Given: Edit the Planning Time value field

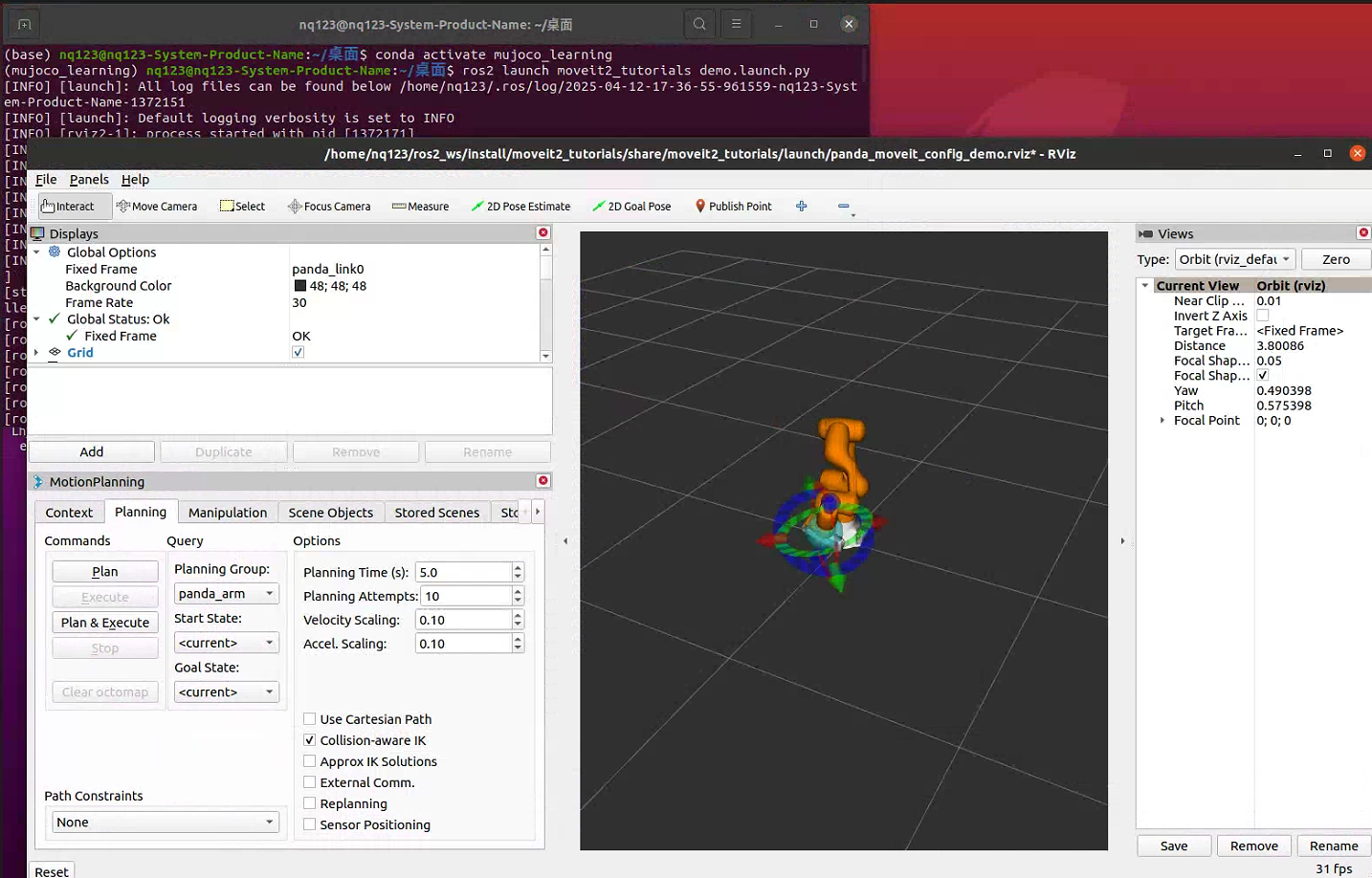Looking at the screenshot, I should 462,572.
